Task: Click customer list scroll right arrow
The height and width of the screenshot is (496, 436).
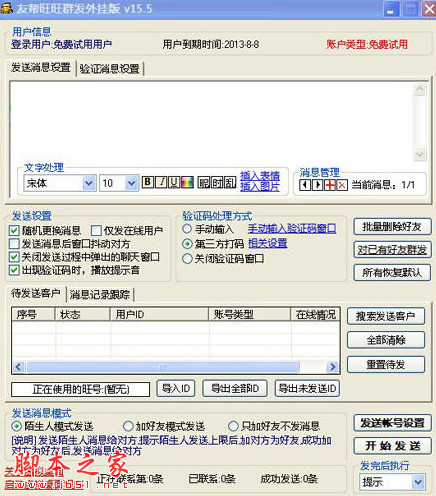Action: (332, 367)
